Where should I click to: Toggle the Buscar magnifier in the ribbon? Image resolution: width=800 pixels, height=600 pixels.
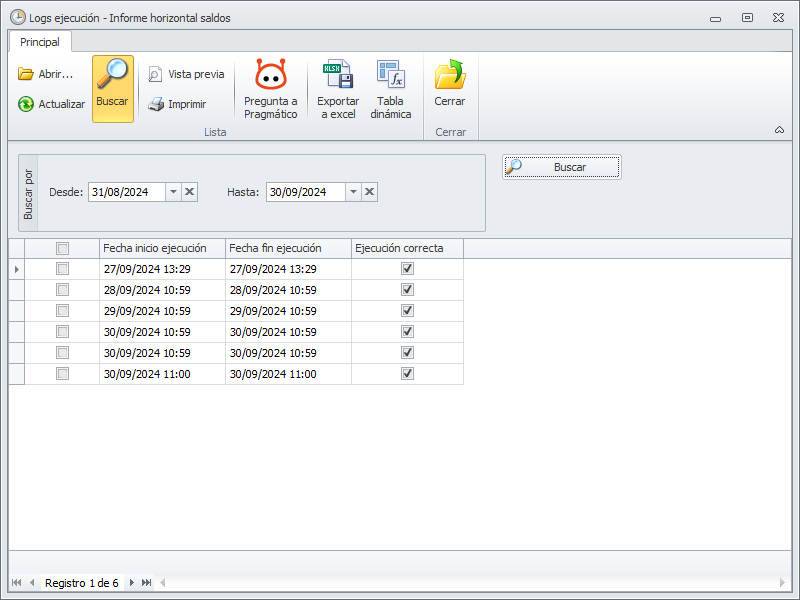[x=113, y=88]
